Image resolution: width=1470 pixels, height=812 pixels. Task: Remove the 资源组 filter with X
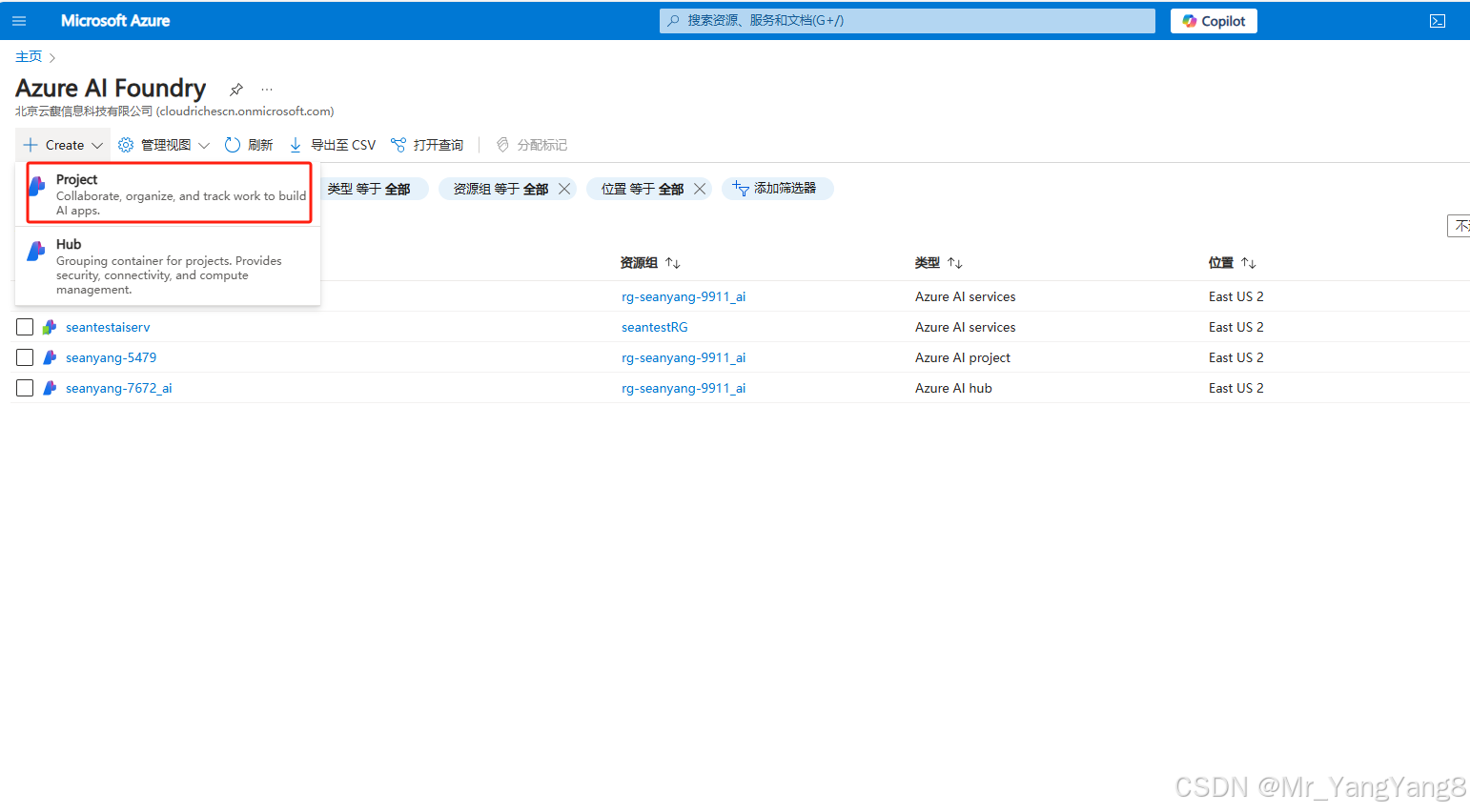(564, 189)
